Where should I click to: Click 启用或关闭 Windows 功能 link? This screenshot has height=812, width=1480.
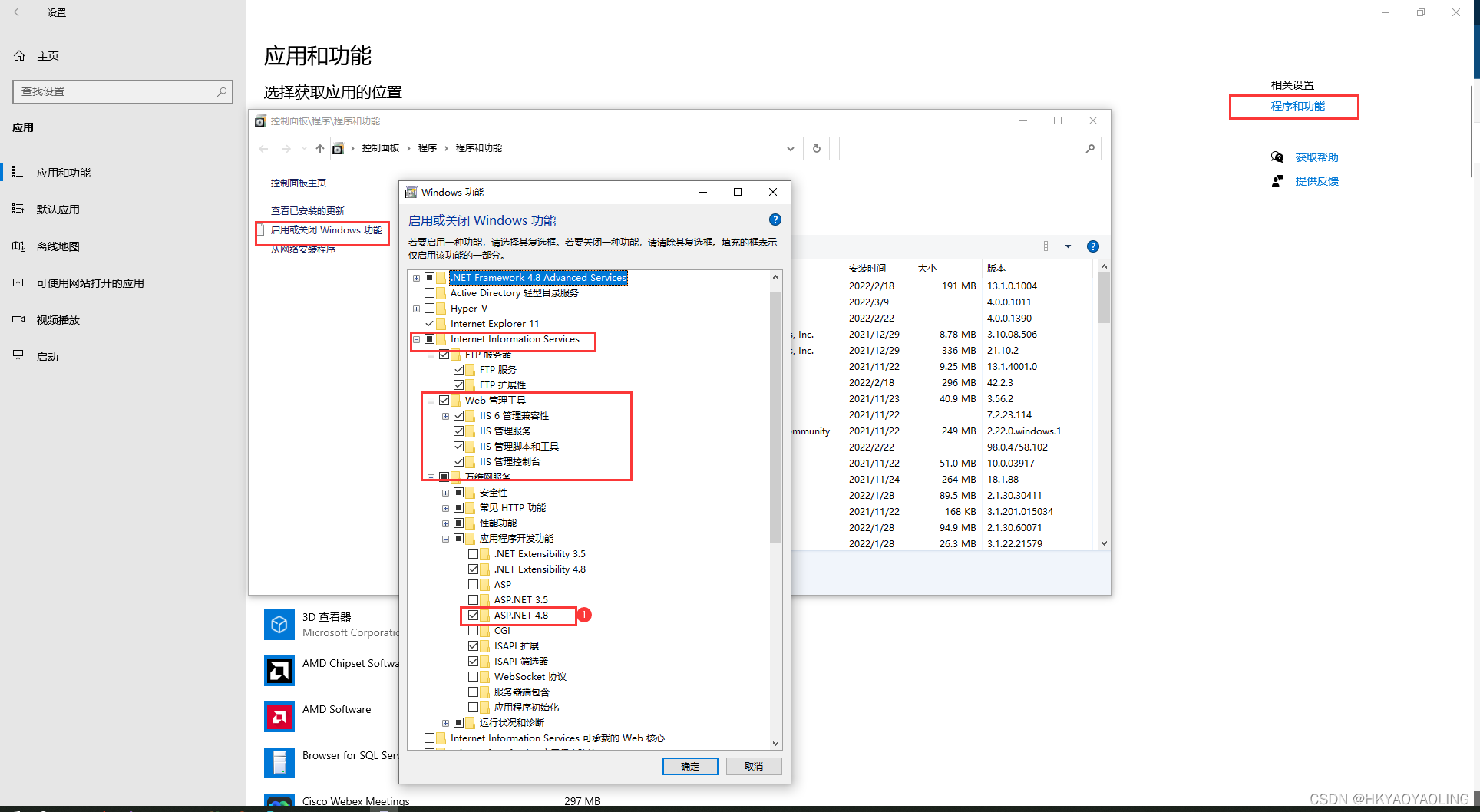pos(326,230)
